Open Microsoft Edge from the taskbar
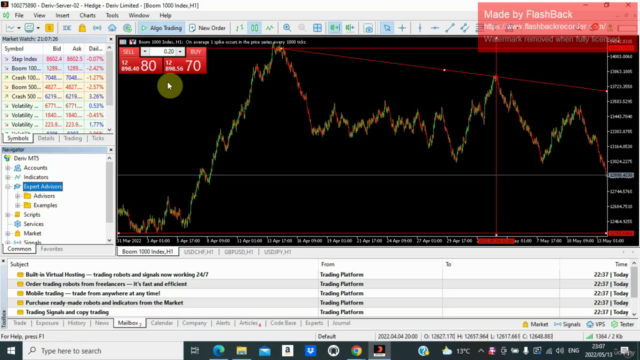This screenshot has width=640, height=360. (x=219, y=351)
